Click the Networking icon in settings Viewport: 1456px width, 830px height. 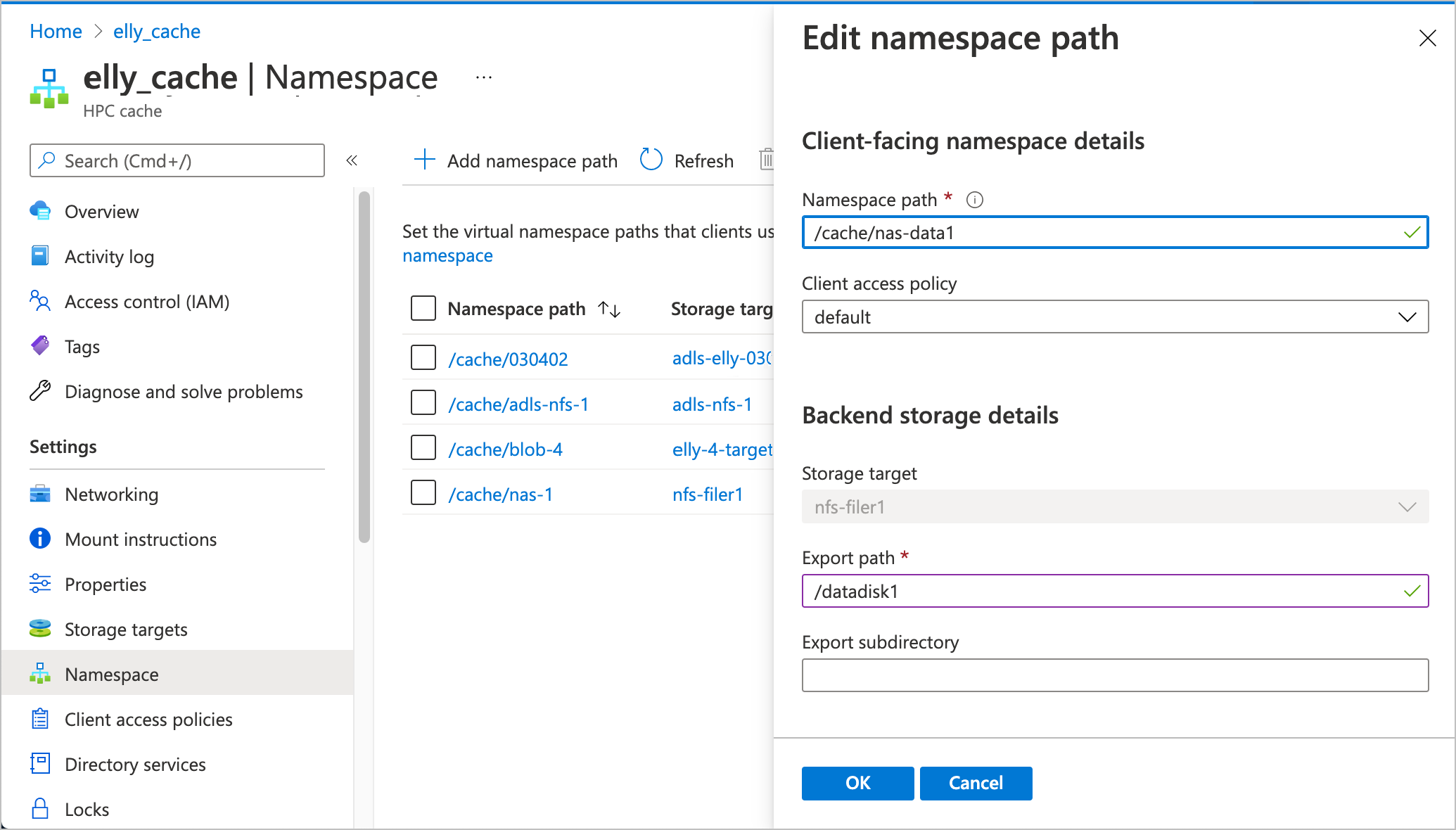(x=40, y=494)
